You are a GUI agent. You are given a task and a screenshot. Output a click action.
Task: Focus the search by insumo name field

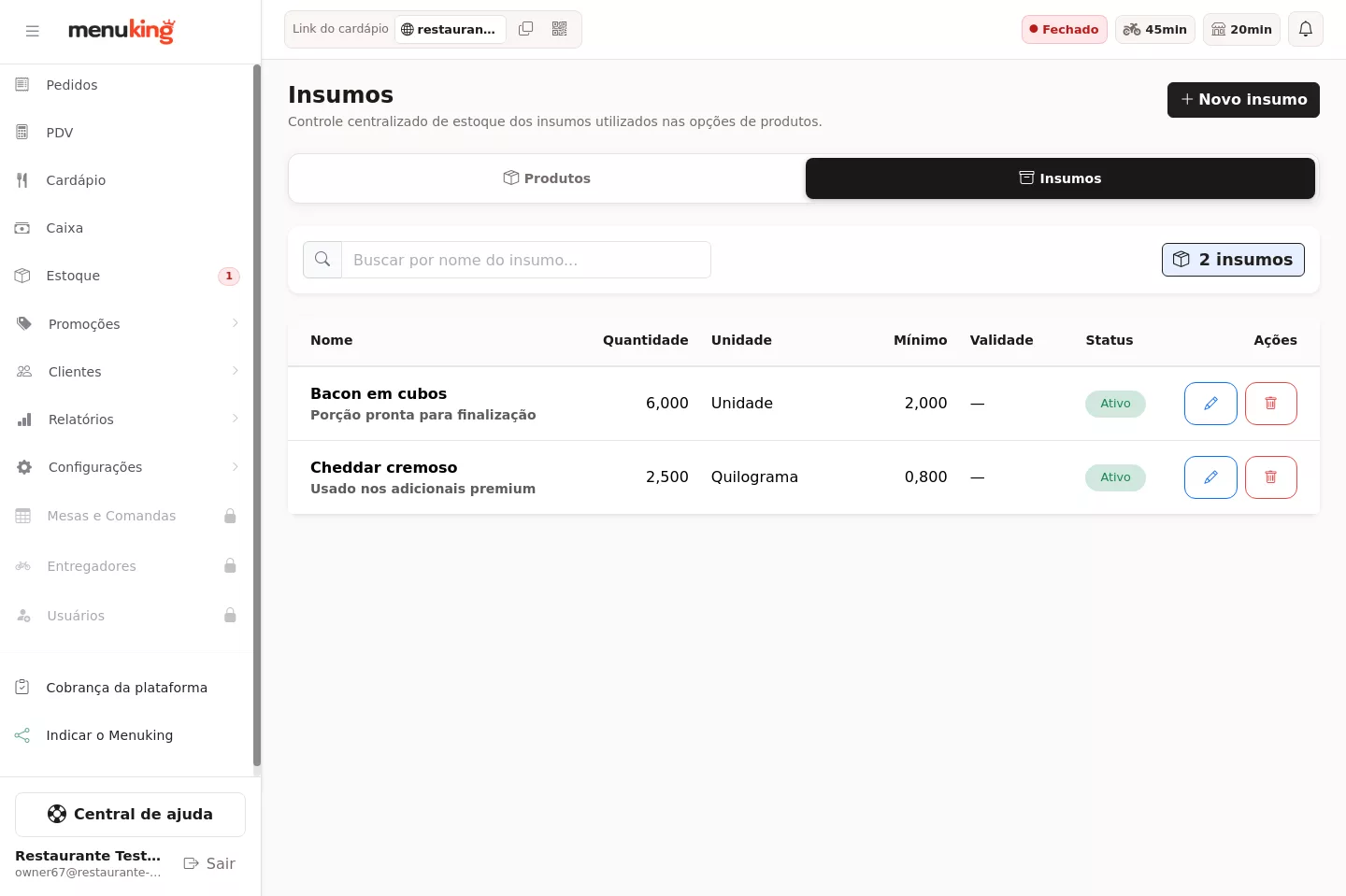click(x=526, y=260)
